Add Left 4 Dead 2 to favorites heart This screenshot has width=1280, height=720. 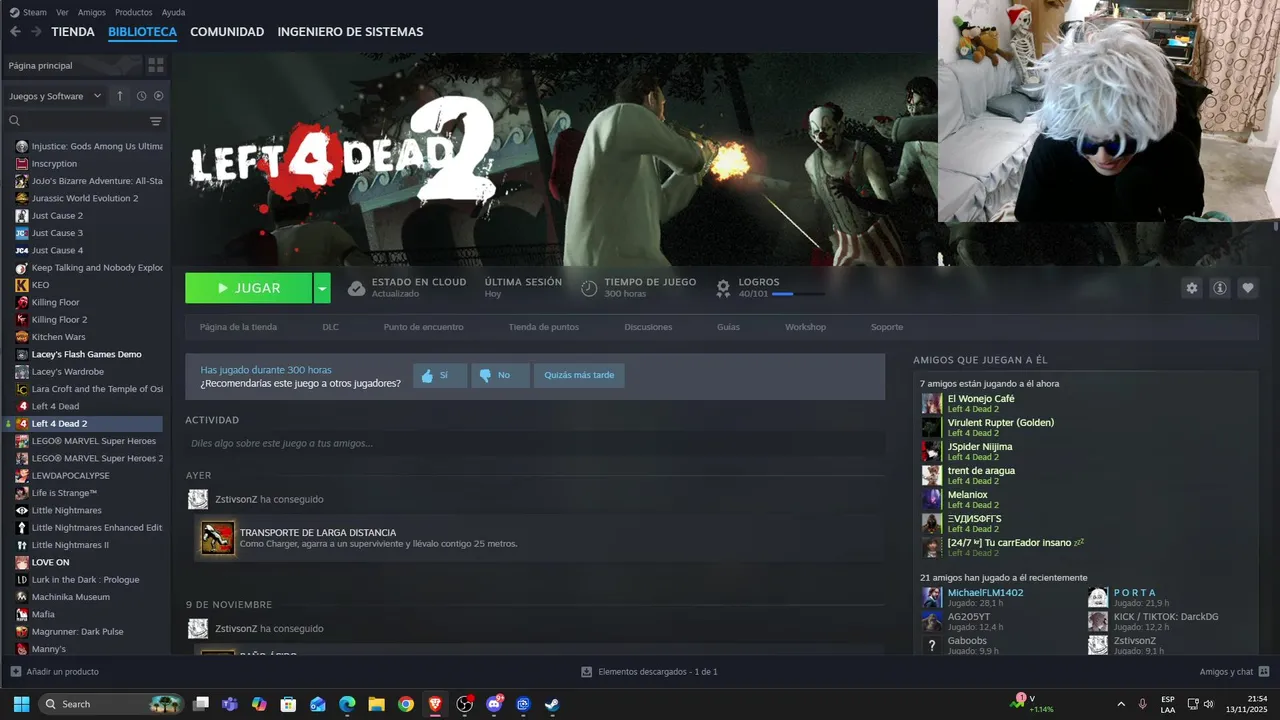[x=1248, y=288]
